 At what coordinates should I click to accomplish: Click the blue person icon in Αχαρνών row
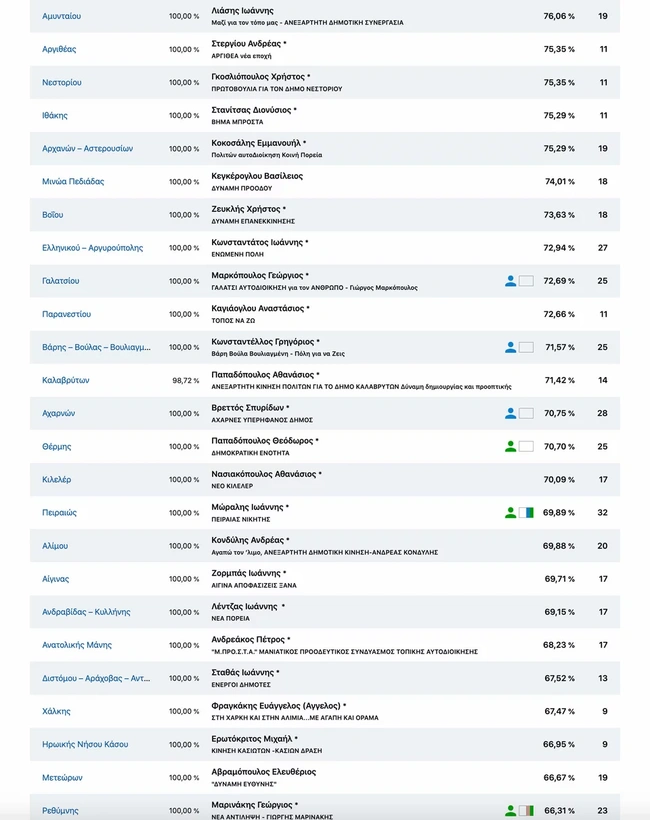510,413
